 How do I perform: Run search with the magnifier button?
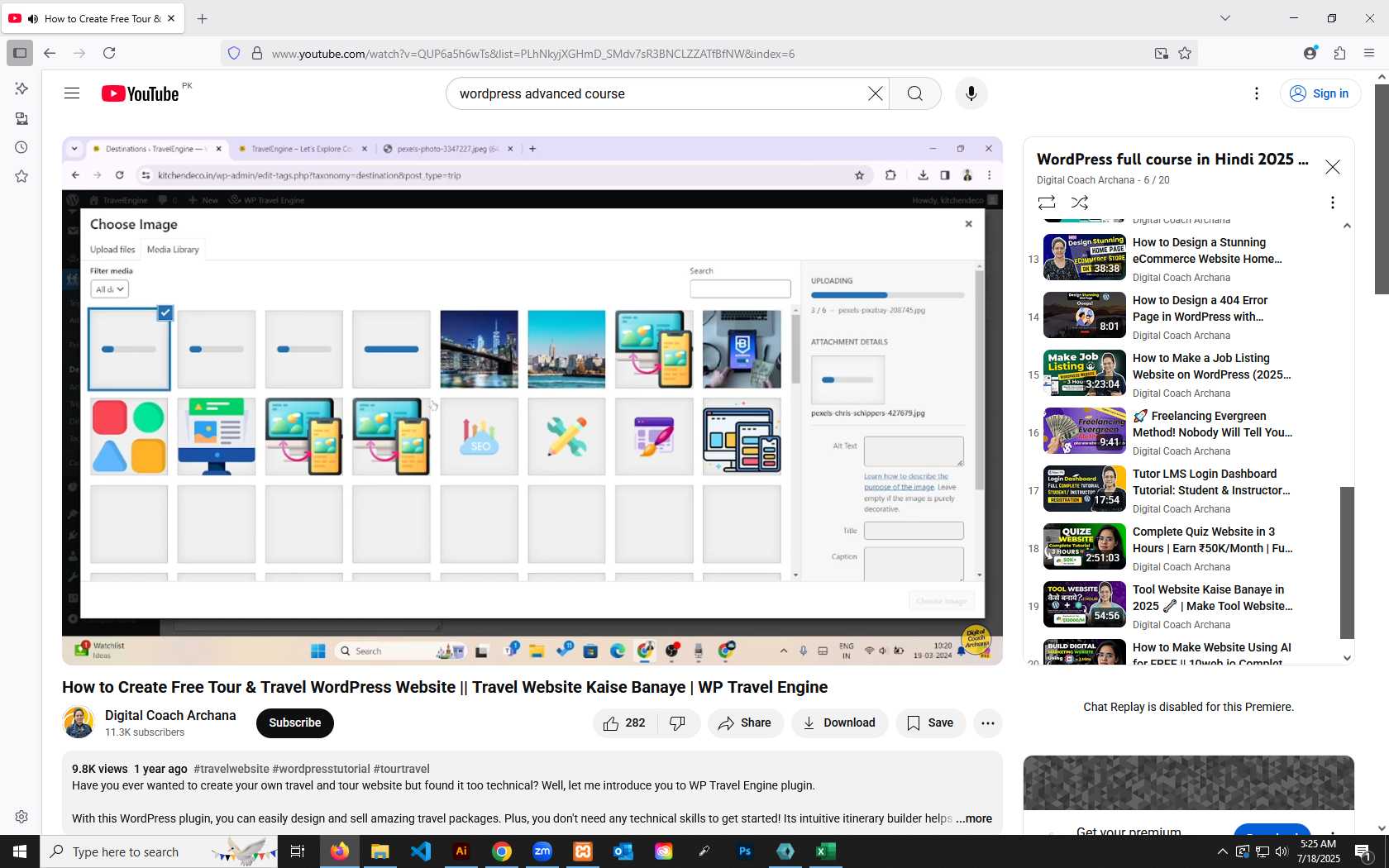click(x=914, y=93)
